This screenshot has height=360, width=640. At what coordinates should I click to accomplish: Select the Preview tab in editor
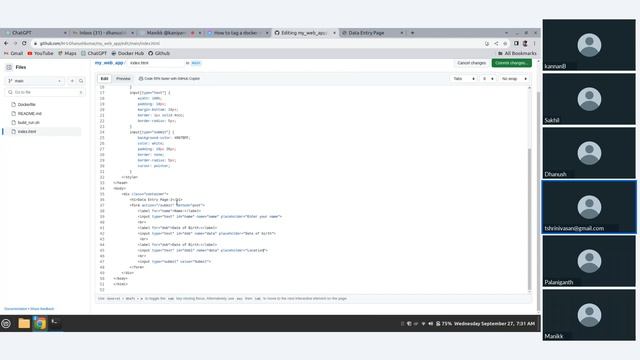(123, 78)
